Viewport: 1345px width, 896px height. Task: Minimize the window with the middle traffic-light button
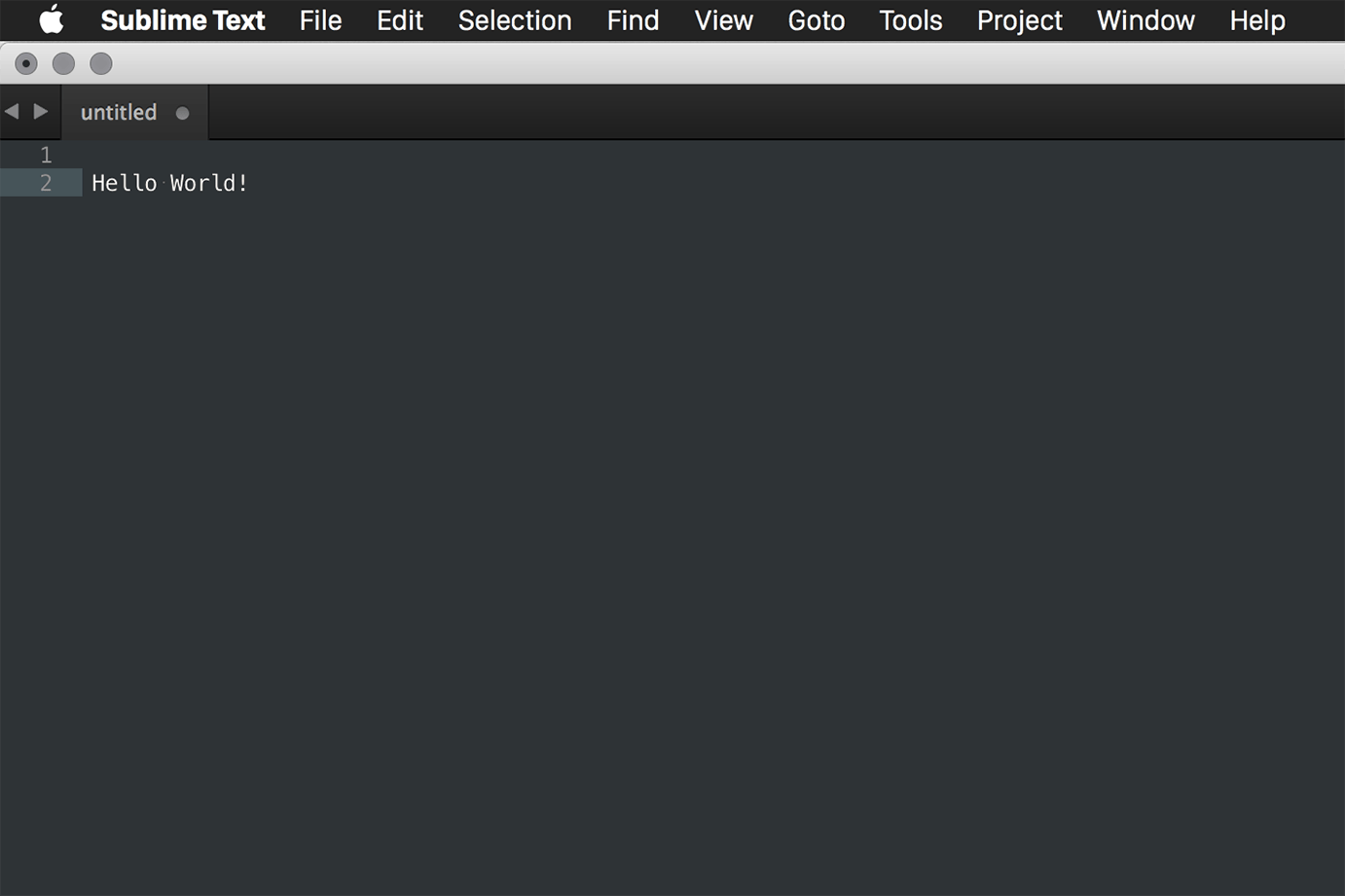pyautogui.click(x=63, y=64)
